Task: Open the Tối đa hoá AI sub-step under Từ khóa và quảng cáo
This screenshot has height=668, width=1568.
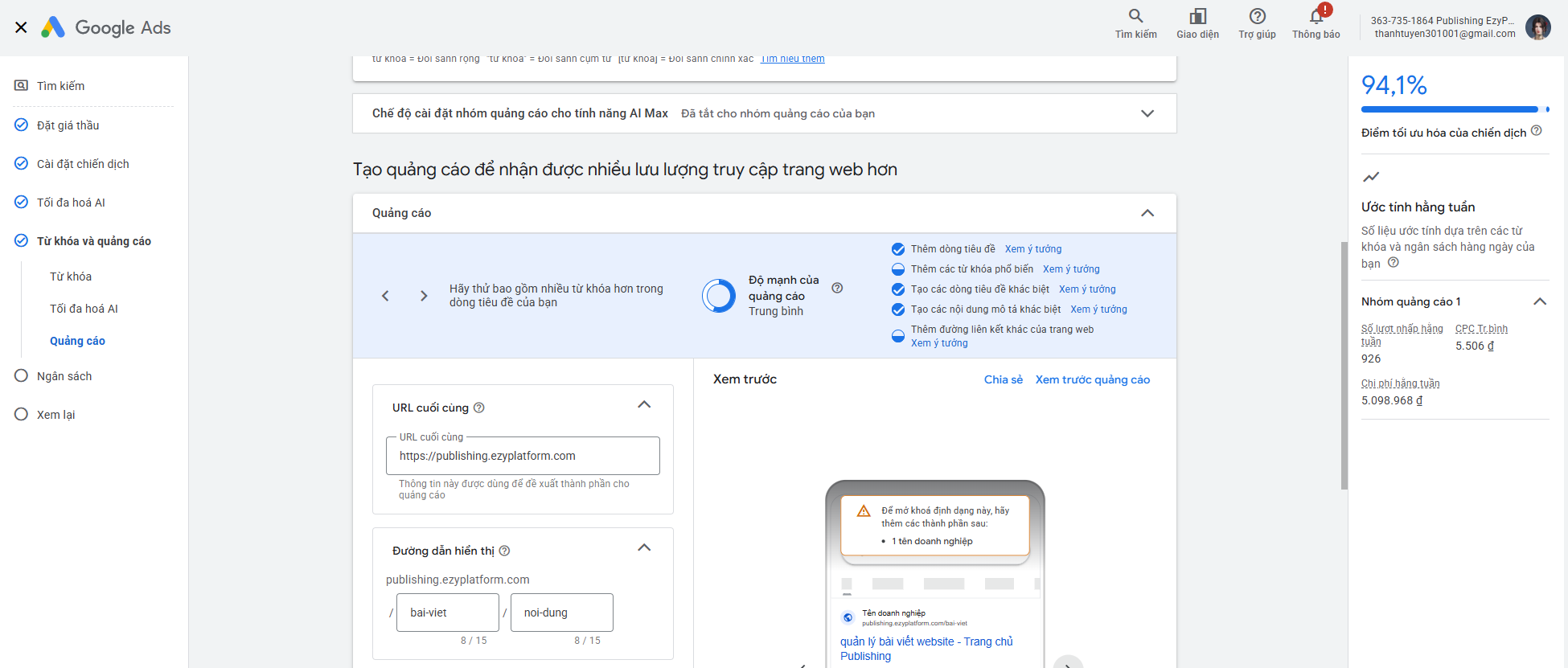Action: pos(84,309)
